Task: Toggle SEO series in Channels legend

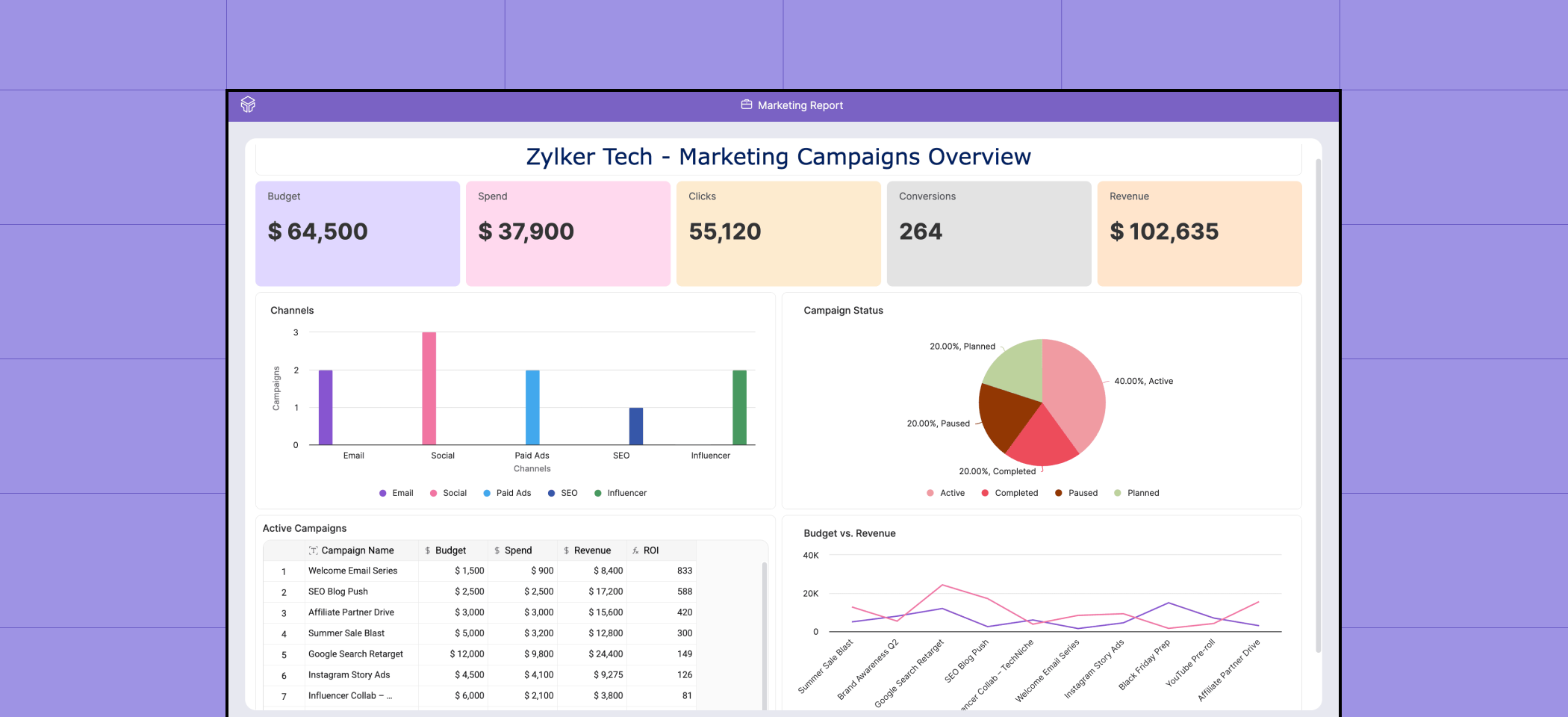Action: (562, 493)
